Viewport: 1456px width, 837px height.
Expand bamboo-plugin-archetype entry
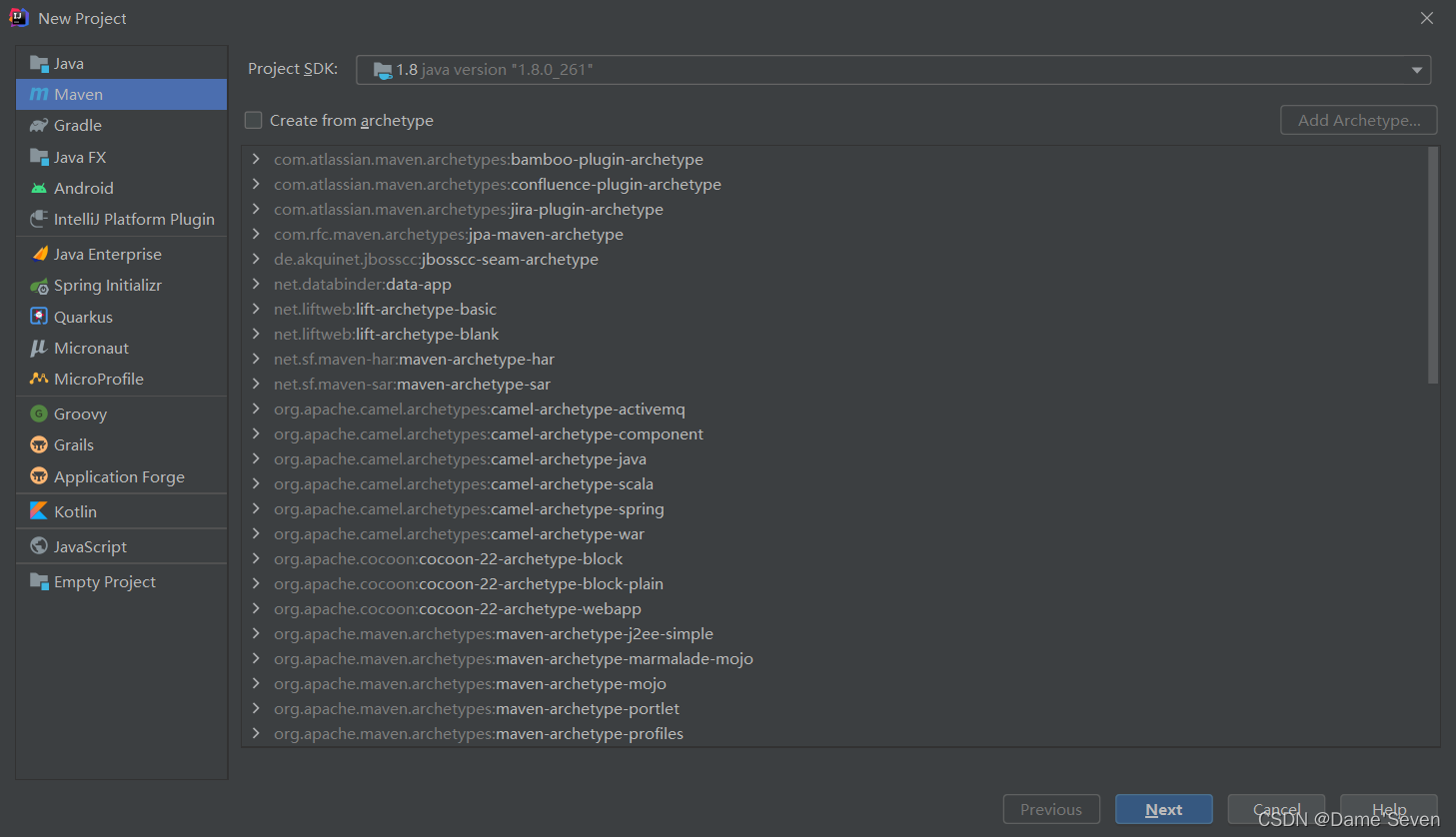coord(256,159)
